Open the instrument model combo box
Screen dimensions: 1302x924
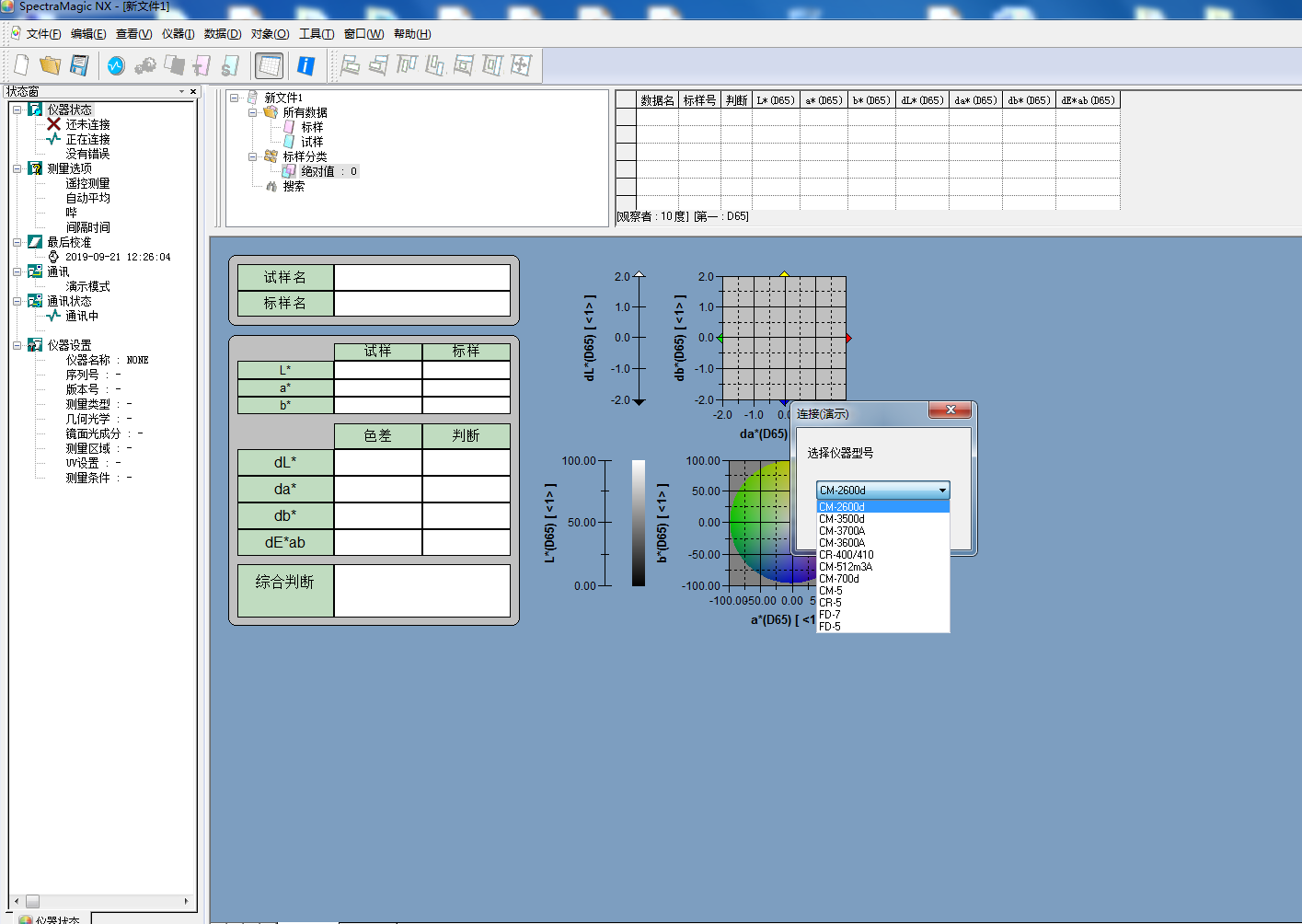click(882, 491)
